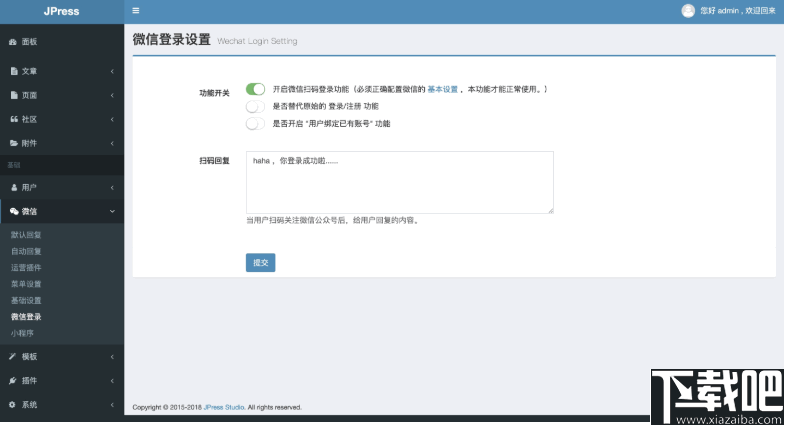Click the 文章 file icon
Viewport: 786px width, 425px height.
tap(14, 71)
